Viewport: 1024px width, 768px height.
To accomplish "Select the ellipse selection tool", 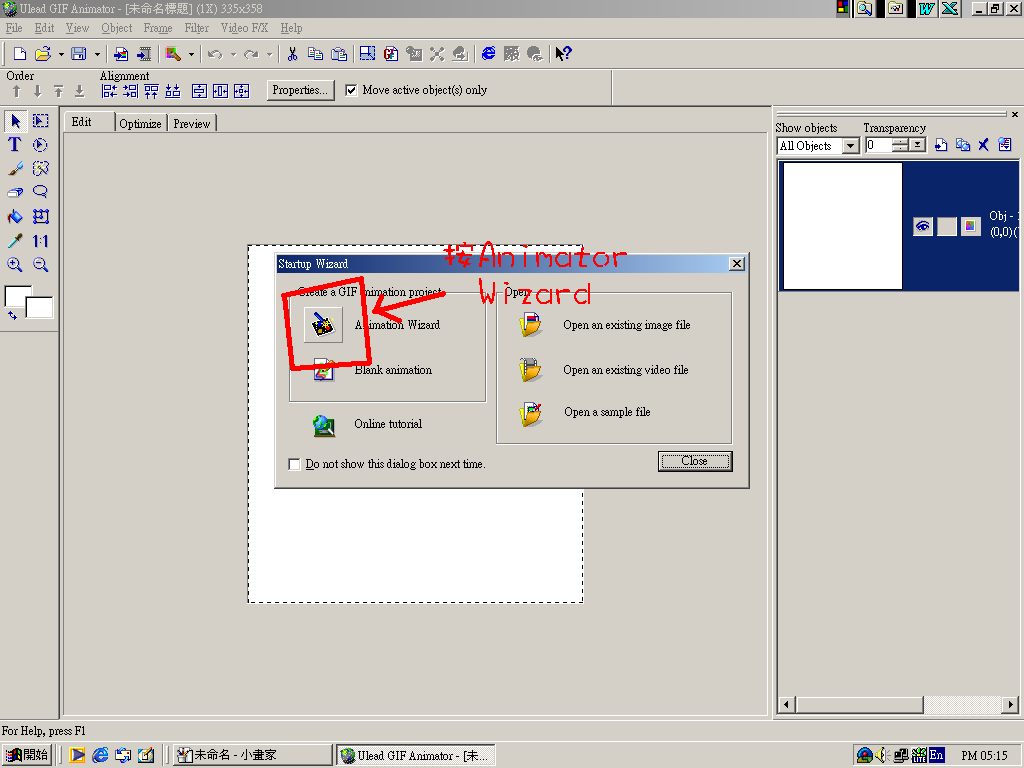I will pos(40,145).
